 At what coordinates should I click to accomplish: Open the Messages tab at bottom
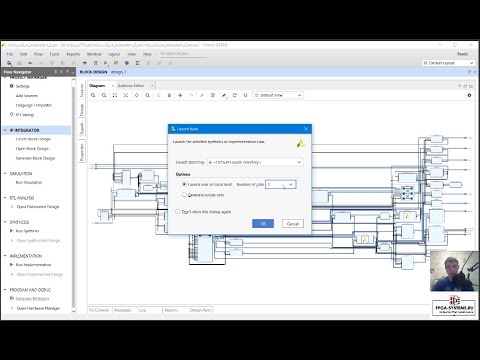pos(123,310)
